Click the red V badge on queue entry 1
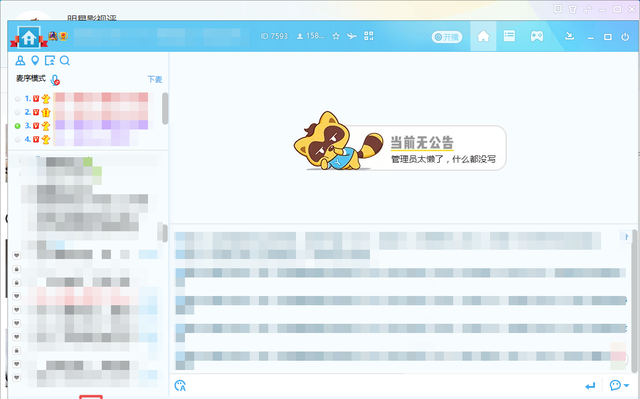 tap(36, 99)
